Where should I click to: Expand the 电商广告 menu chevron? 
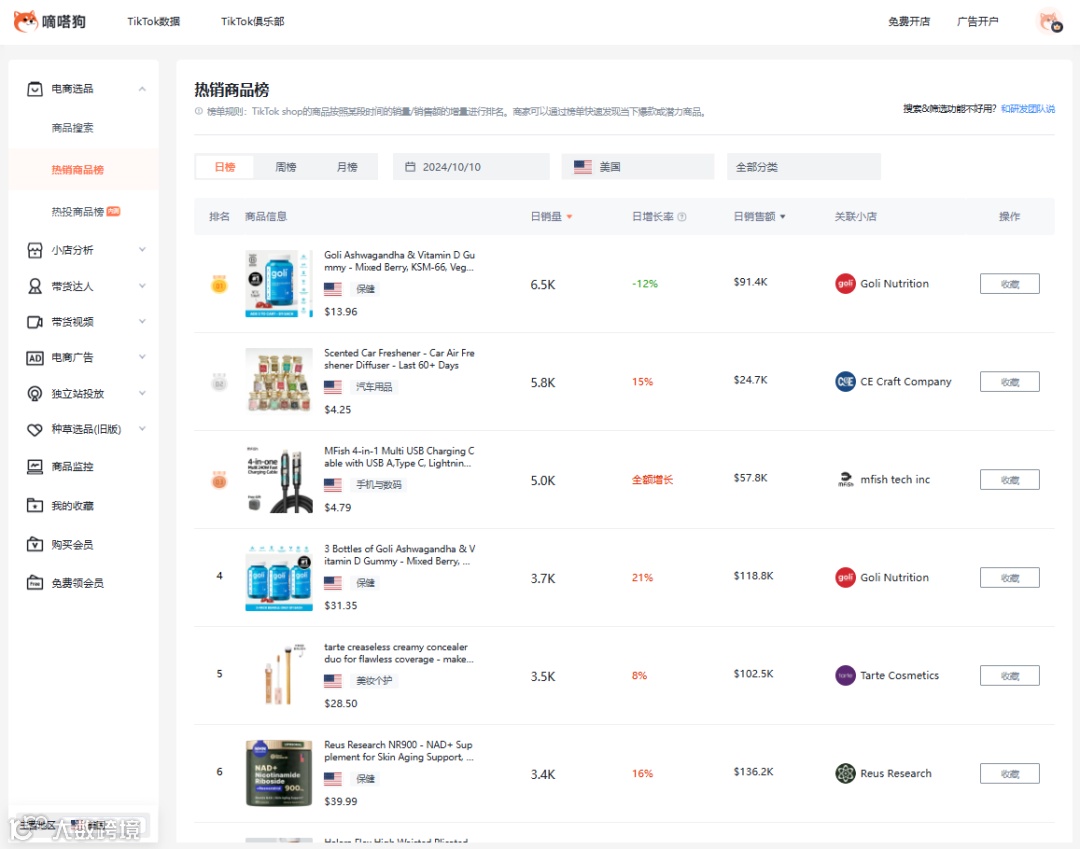142,357
